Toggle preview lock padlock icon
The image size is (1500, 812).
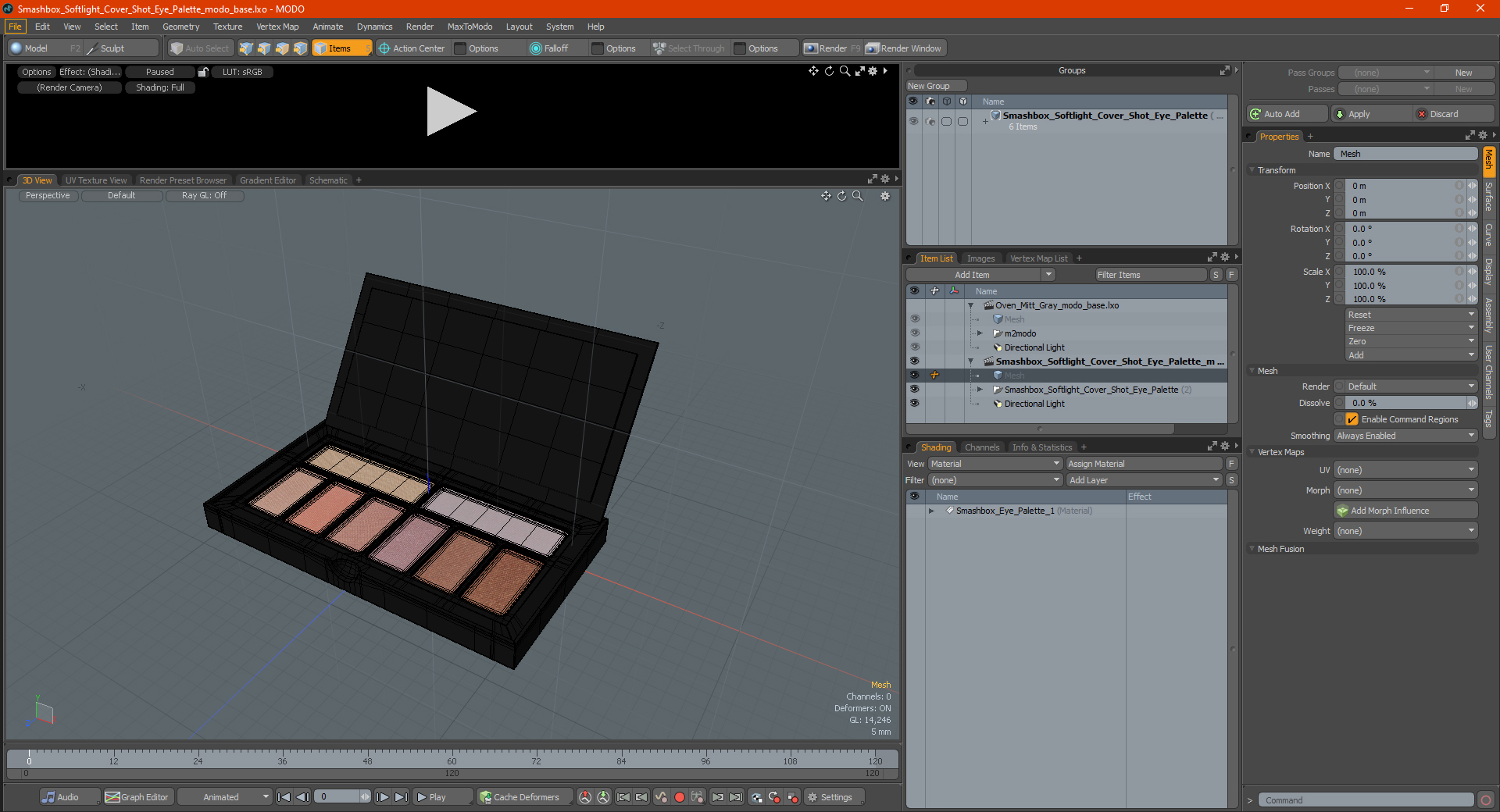(x=203, y=72)
